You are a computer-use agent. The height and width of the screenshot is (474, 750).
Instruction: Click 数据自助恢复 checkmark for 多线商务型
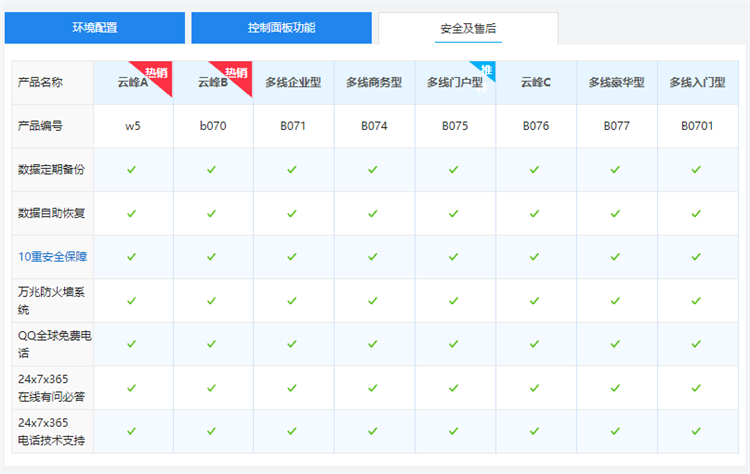(x=373, y=214)
